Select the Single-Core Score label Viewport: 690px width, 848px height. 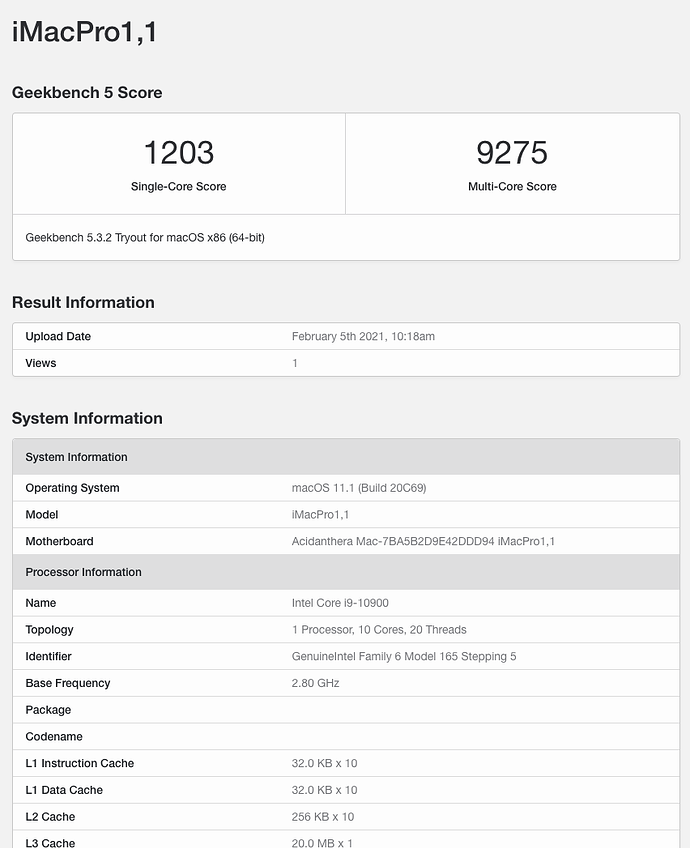point(178,187)
